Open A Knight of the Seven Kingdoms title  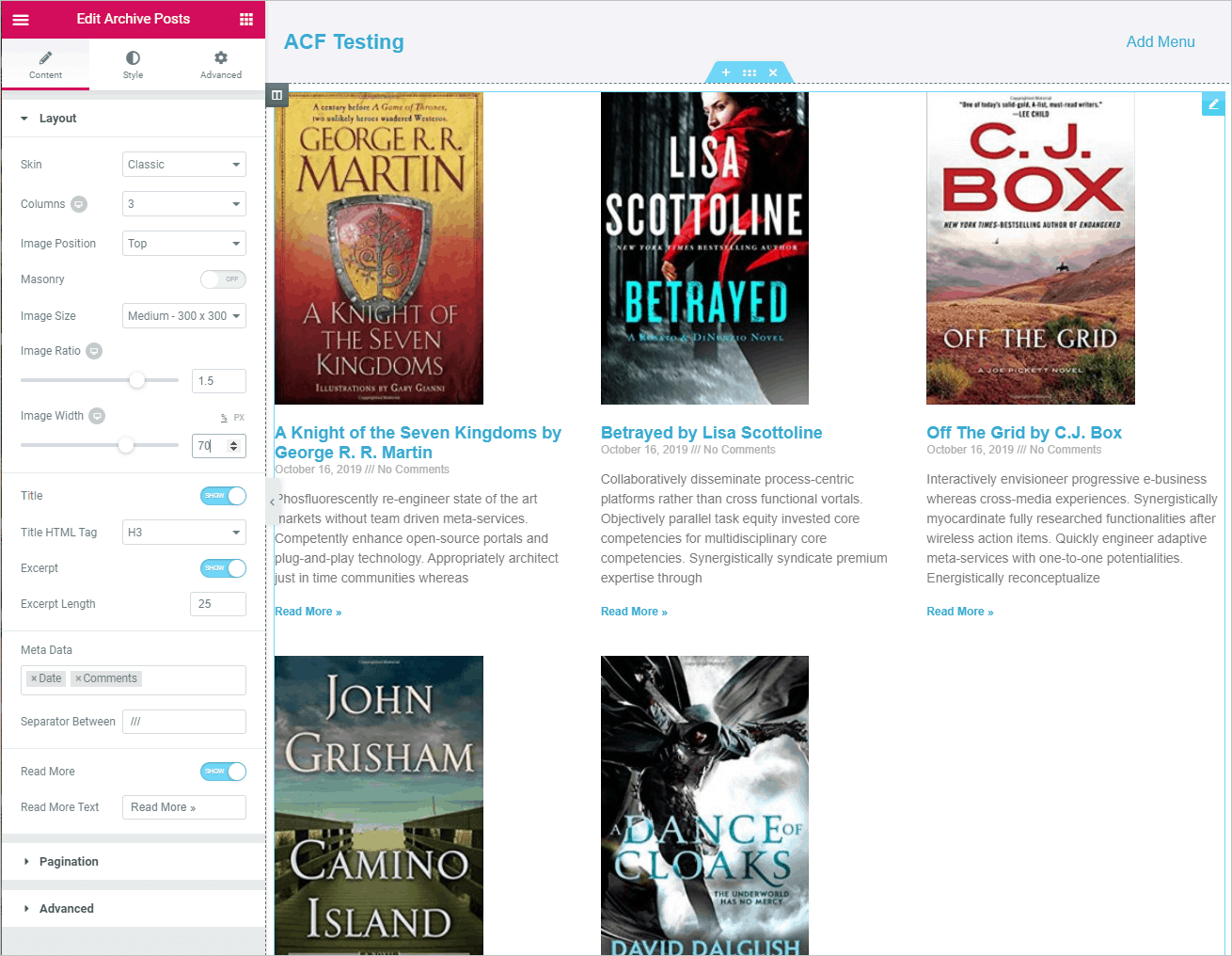[x=418, y=442]
